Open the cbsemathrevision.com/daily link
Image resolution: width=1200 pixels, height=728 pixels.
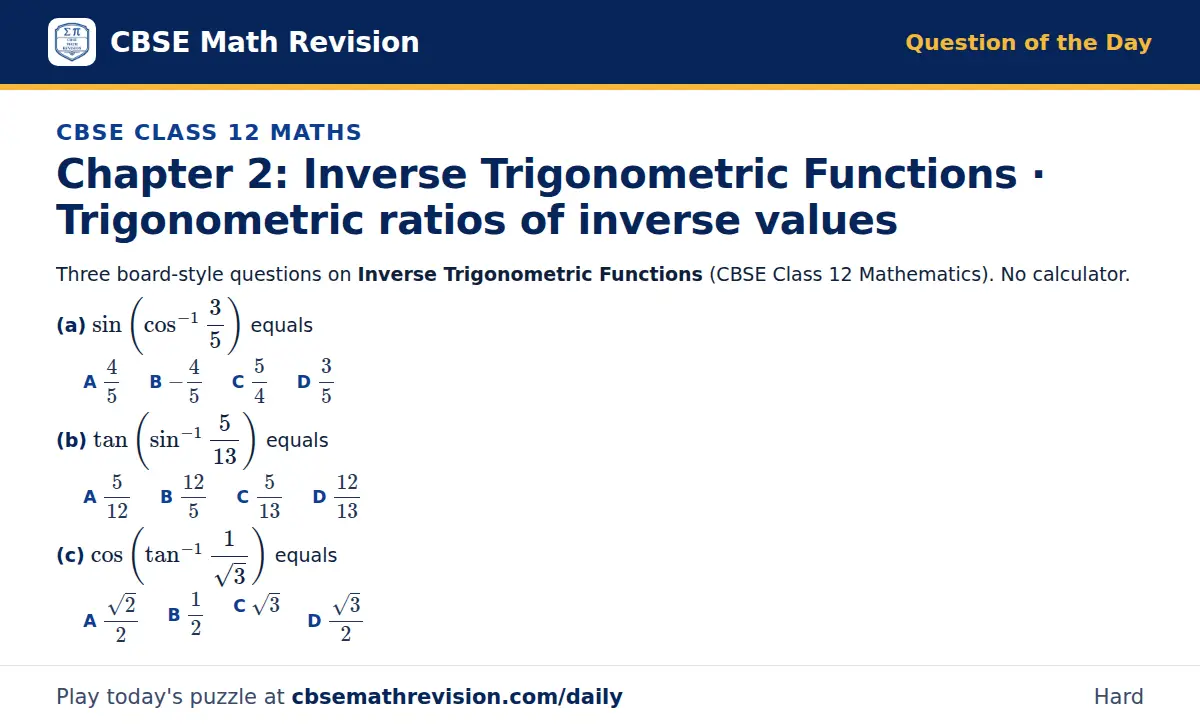click(x=457, y=697)
